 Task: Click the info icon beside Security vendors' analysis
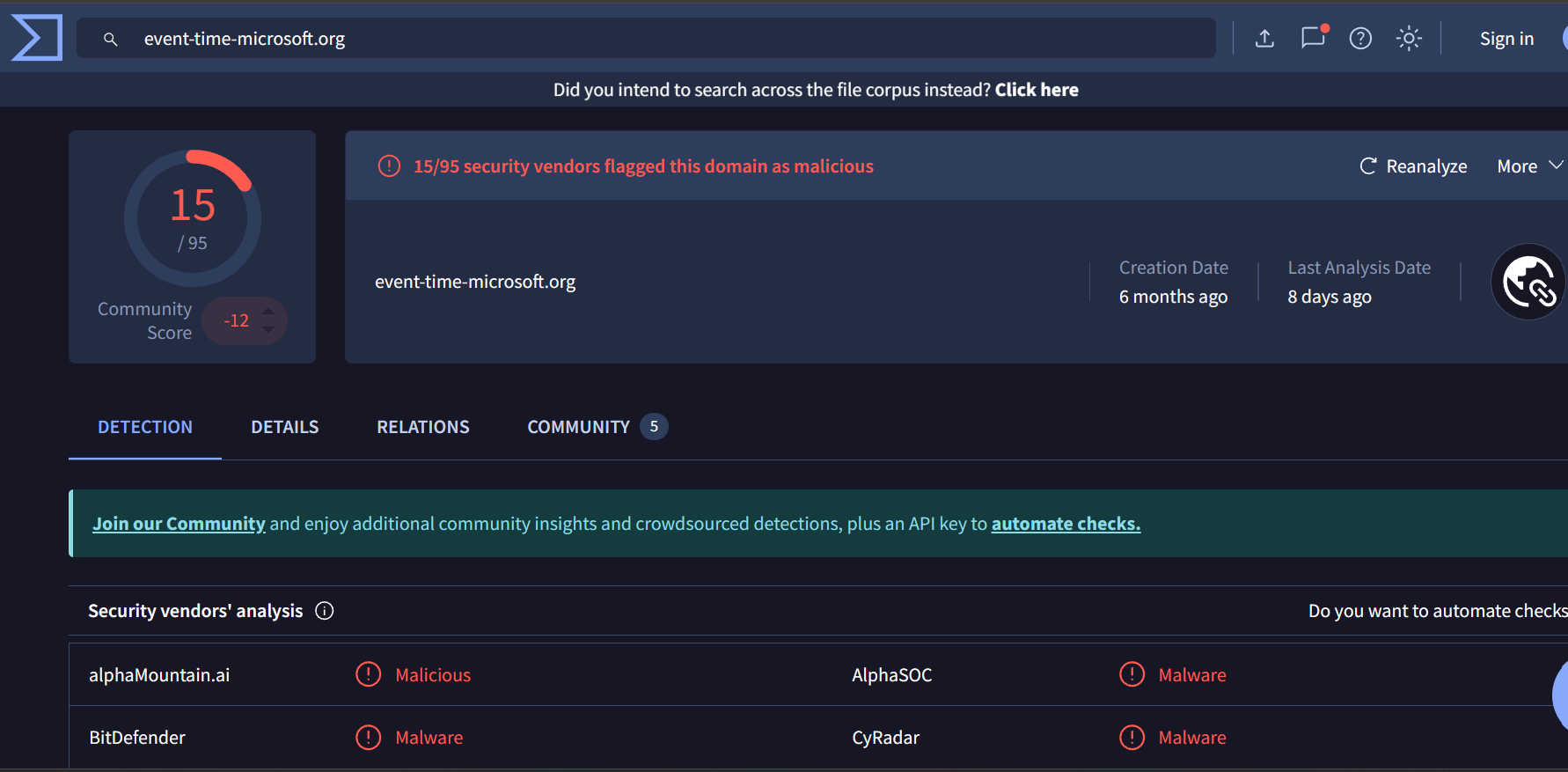click(325, 611)
